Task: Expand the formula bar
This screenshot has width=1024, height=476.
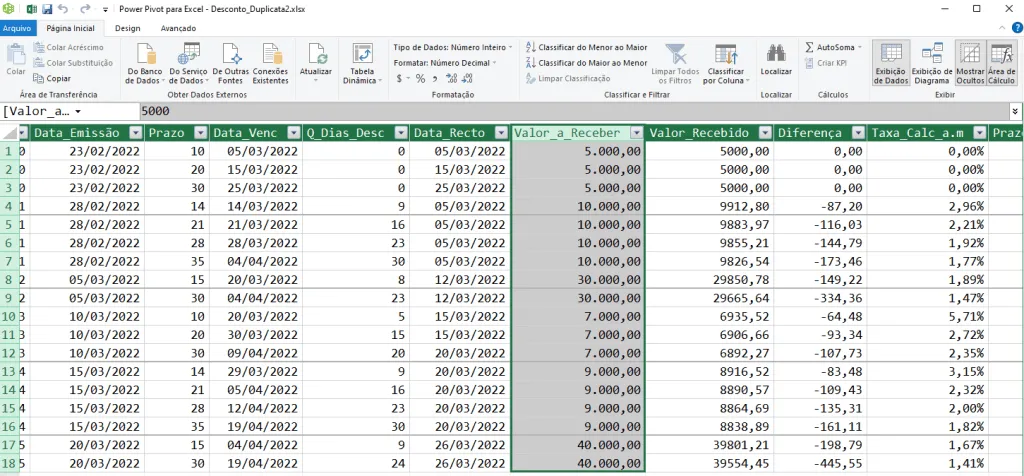Action: [x=1016, y=112]
